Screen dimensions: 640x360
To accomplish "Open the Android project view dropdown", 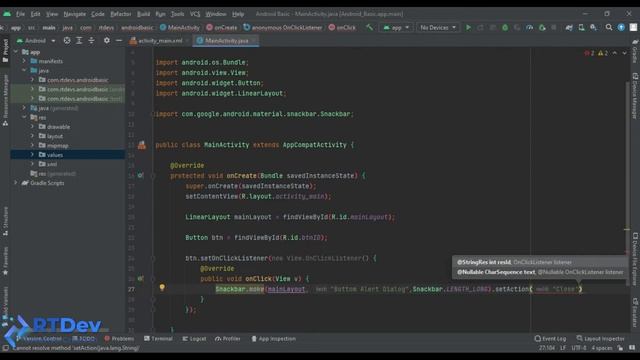I will [36, 40].
